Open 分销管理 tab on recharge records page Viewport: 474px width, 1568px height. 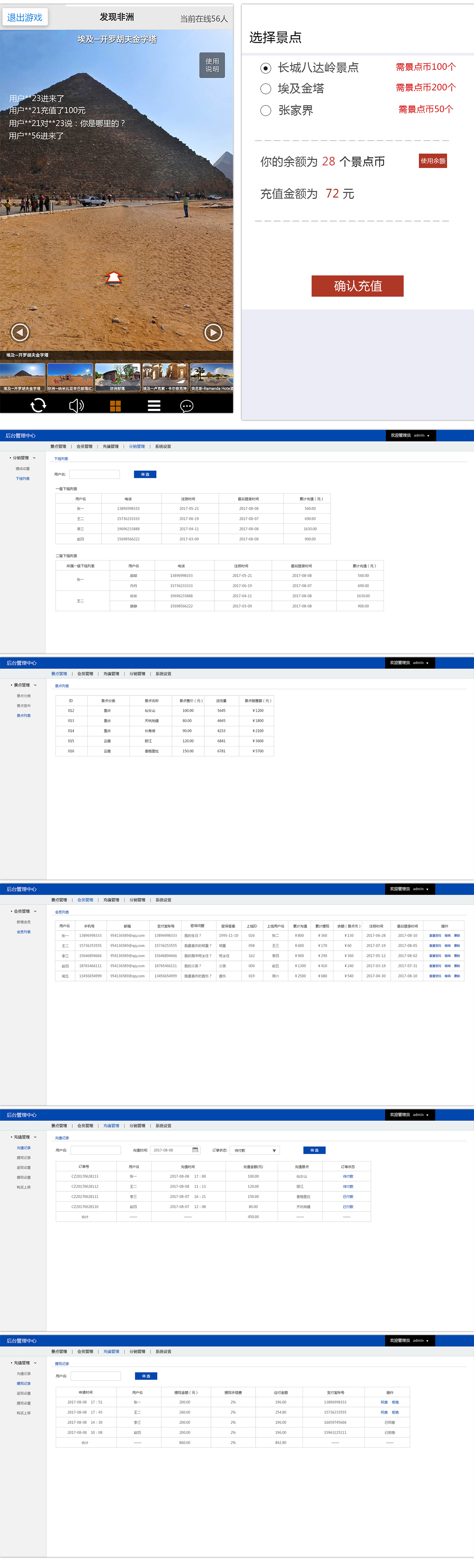tap(138, 1126)
